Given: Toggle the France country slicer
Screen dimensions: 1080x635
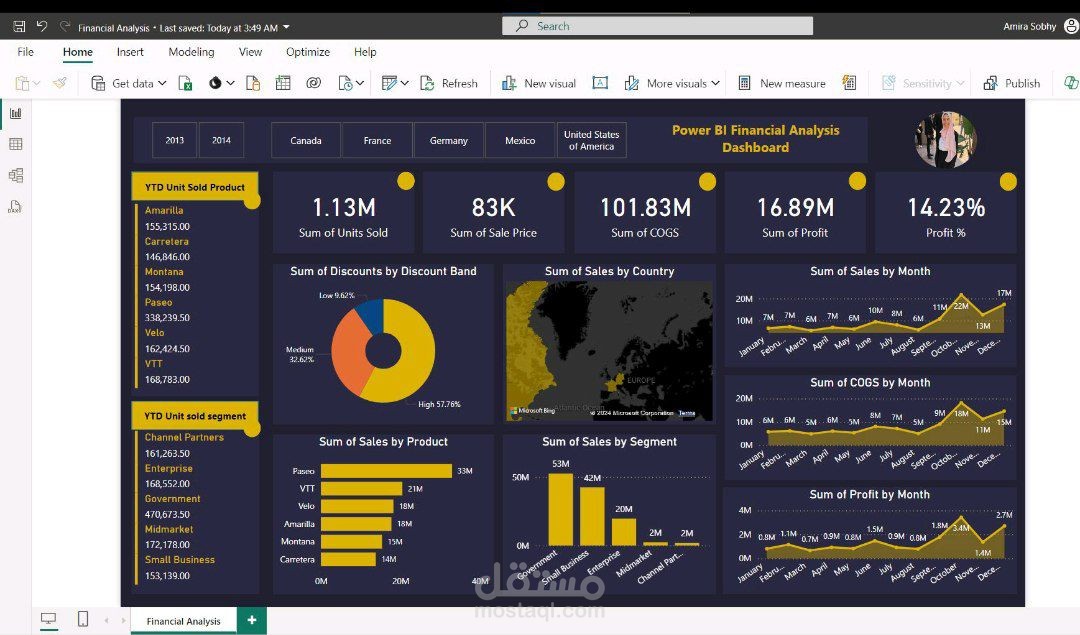Looking at the screenshot, I should [x=377, y=140].
